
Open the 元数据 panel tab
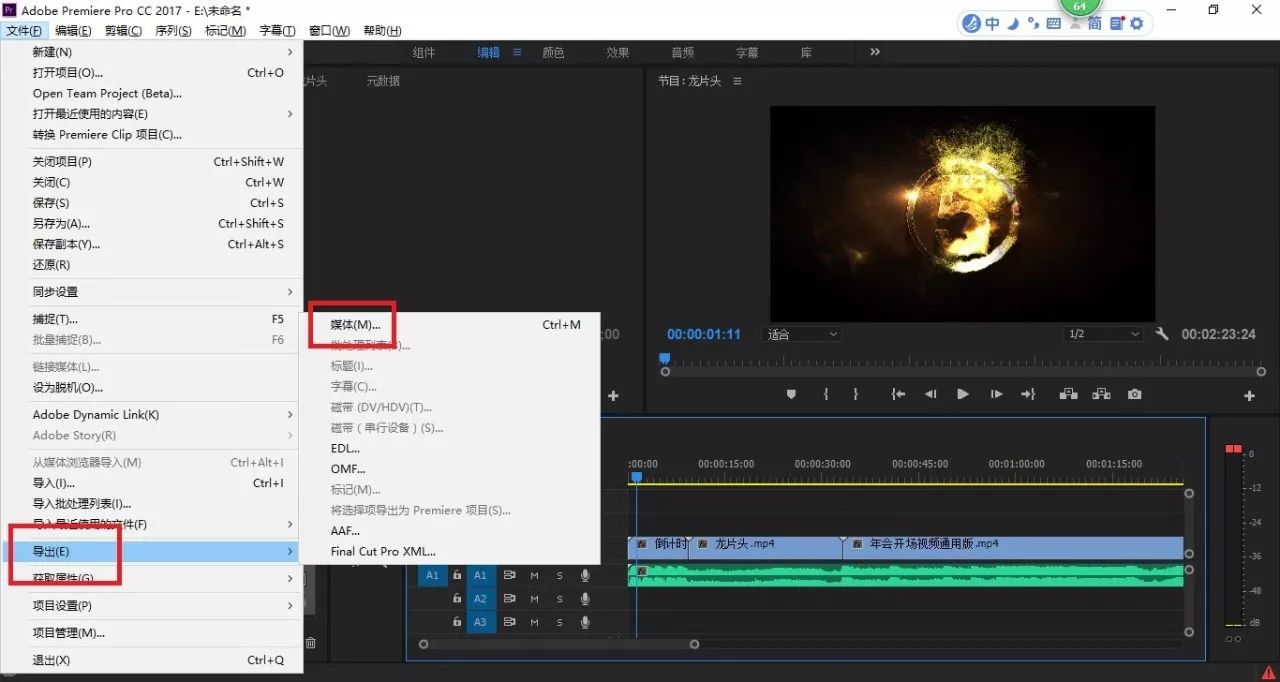pos(383,81)
